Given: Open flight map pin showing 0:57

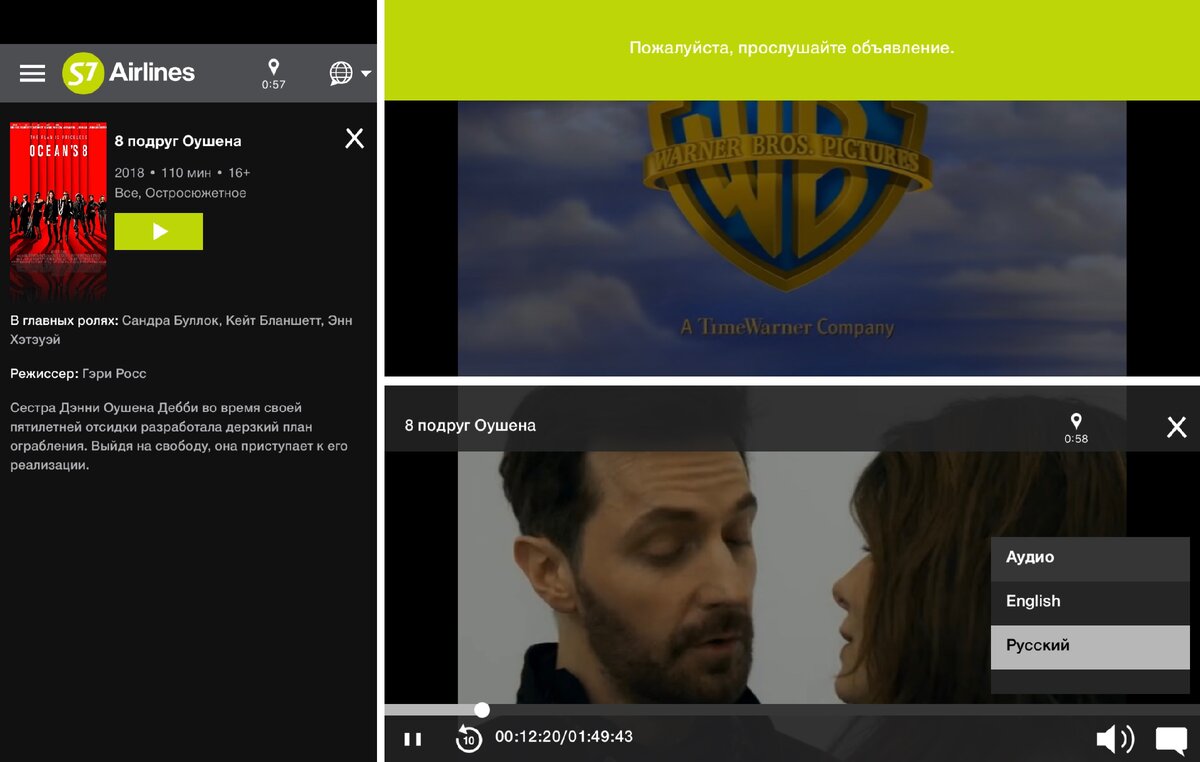Looking at the screenshot, I should click(x=273, y=74).
